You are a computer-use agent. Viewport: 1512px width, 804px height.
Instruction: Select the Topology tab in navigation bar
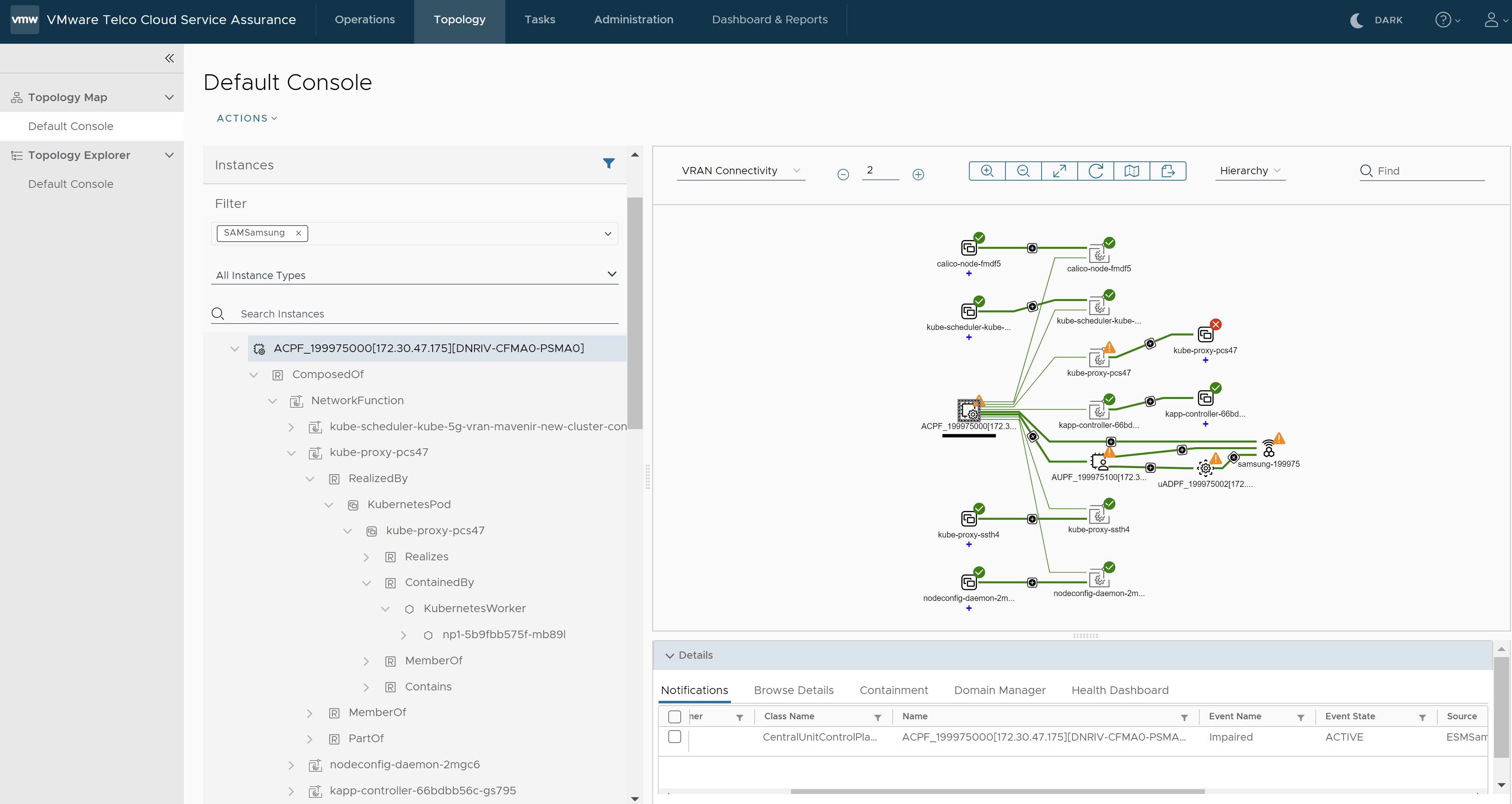tap(458, 19)
